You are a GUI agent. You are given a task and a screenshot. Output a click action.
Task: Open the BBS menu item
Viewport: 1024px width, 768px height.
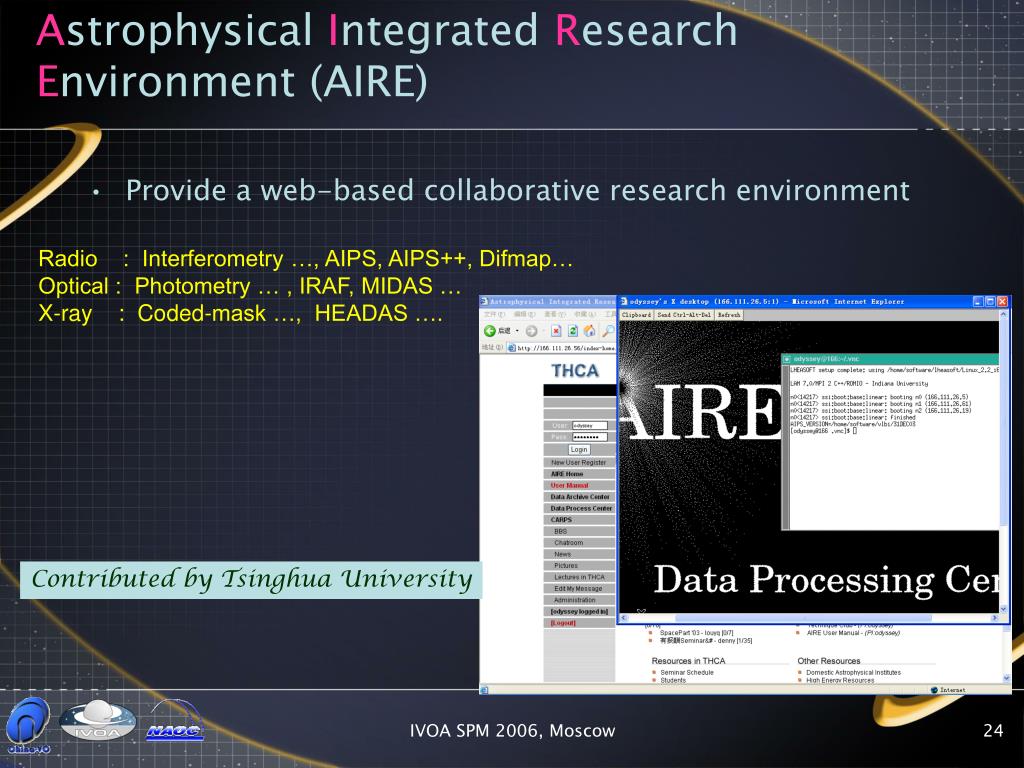(x=560, y=532)
